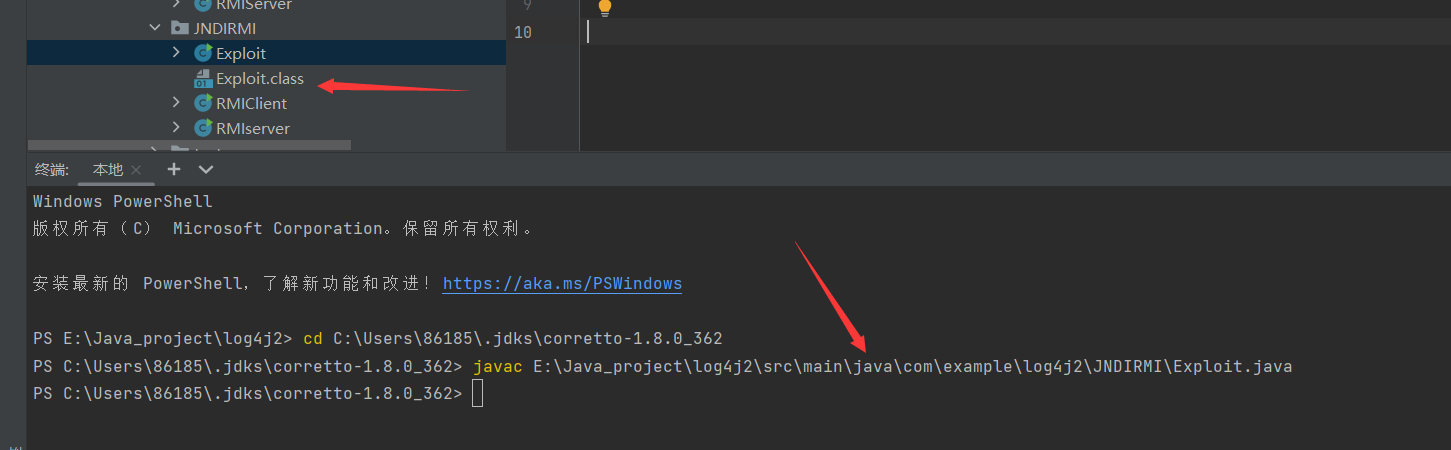Open the aka.ms/PSWindows link
This screenshot has width=1451, height=450.
pyautogui.click(x=562, y=284)
